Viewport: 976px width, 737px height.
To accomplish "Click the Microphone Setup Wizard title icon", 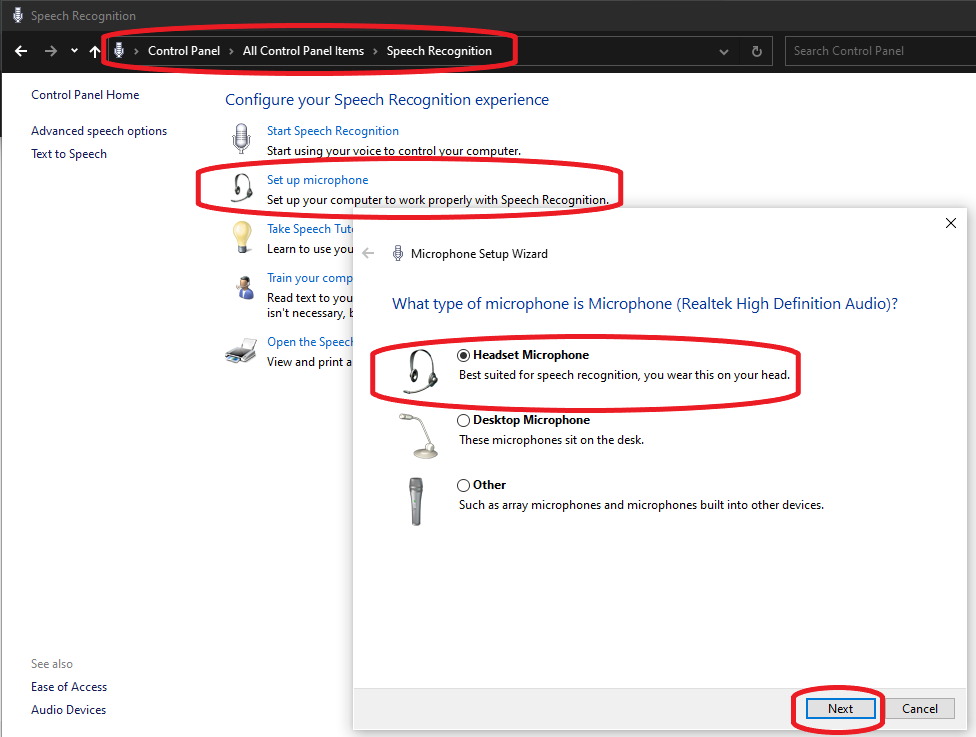I will [x=398, y=253].
